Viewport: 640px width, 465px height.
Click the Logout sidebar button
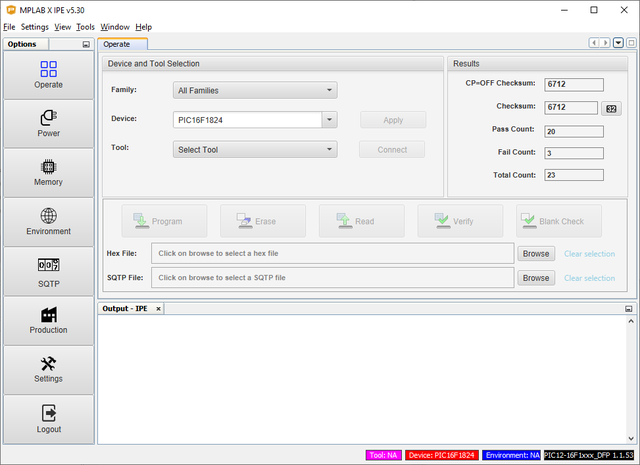(x=48, y=418)
